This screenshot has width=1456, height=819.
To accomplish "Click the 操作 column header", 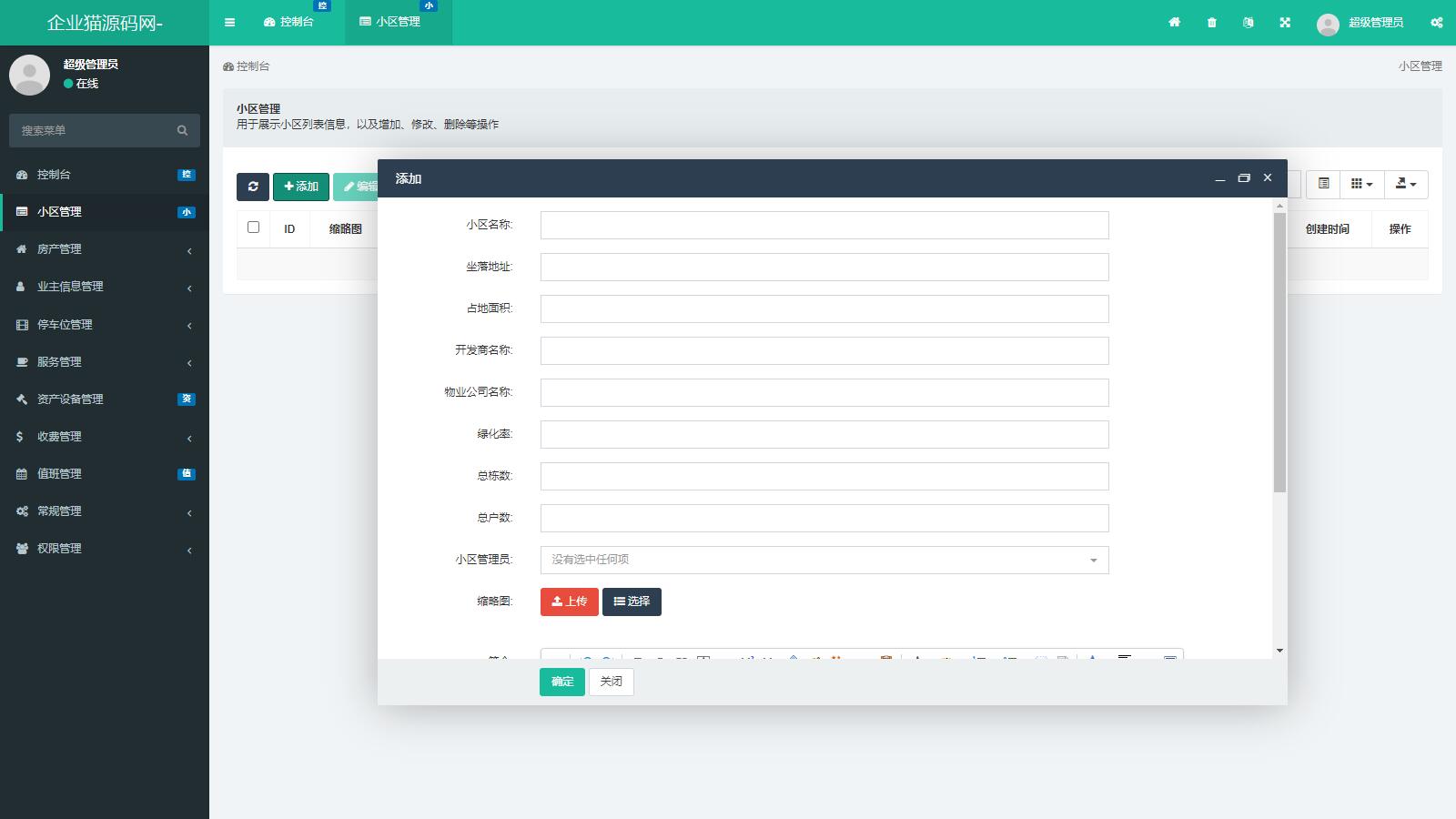I will point(1400,229).
